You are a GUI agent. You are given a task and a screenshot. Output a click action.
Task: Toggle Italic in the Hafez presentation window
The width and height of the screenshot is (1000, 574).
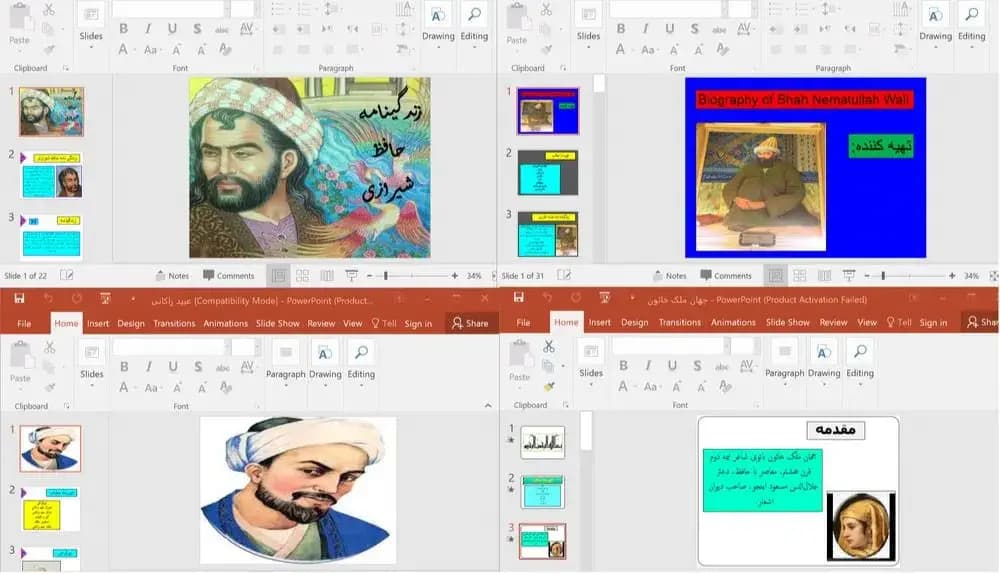[148, 29]
